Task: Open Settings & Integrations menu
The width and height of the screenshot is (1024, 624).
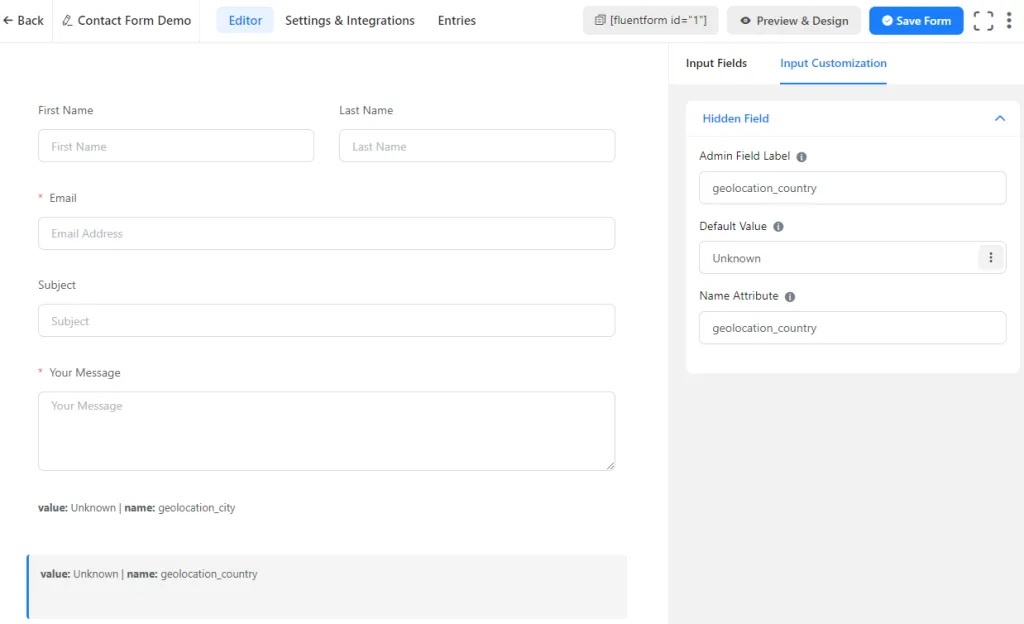Action: point(349,21)
